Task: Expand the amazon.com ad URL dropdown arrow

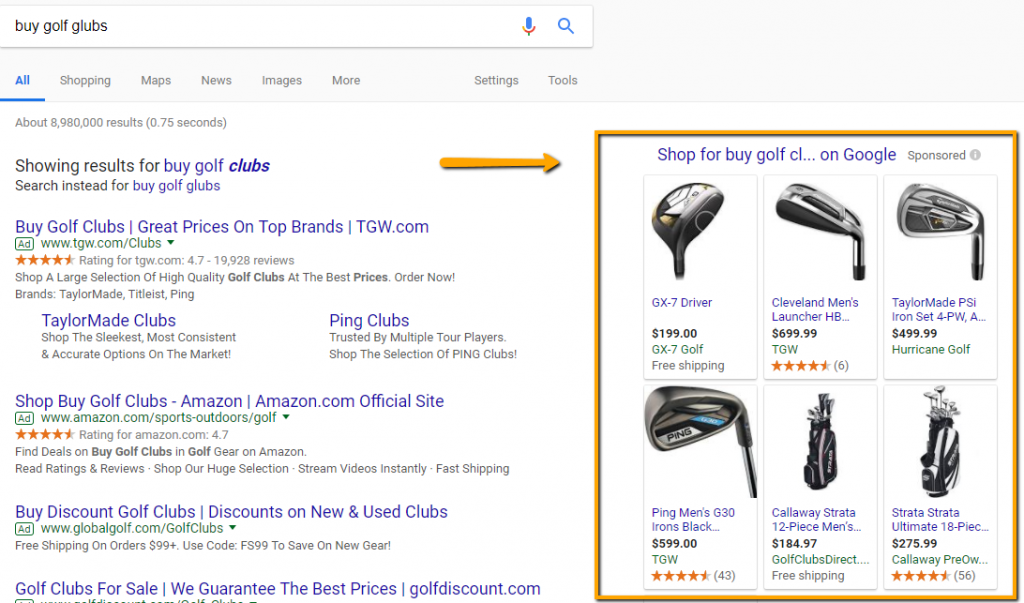Action: click(285, 417)
